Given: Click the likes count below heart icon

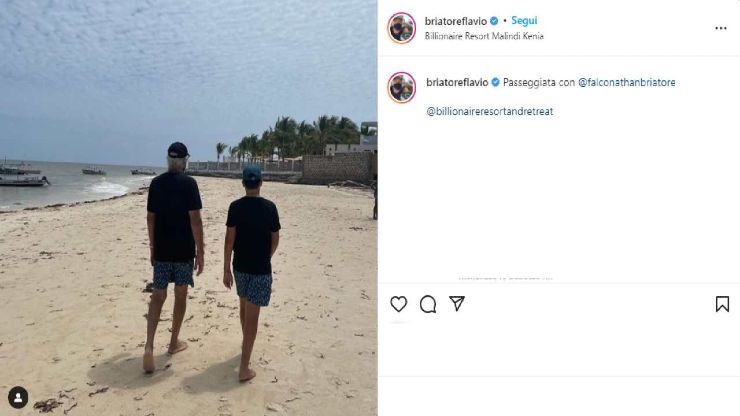Looking at the screenshot, I should [398, 322].
